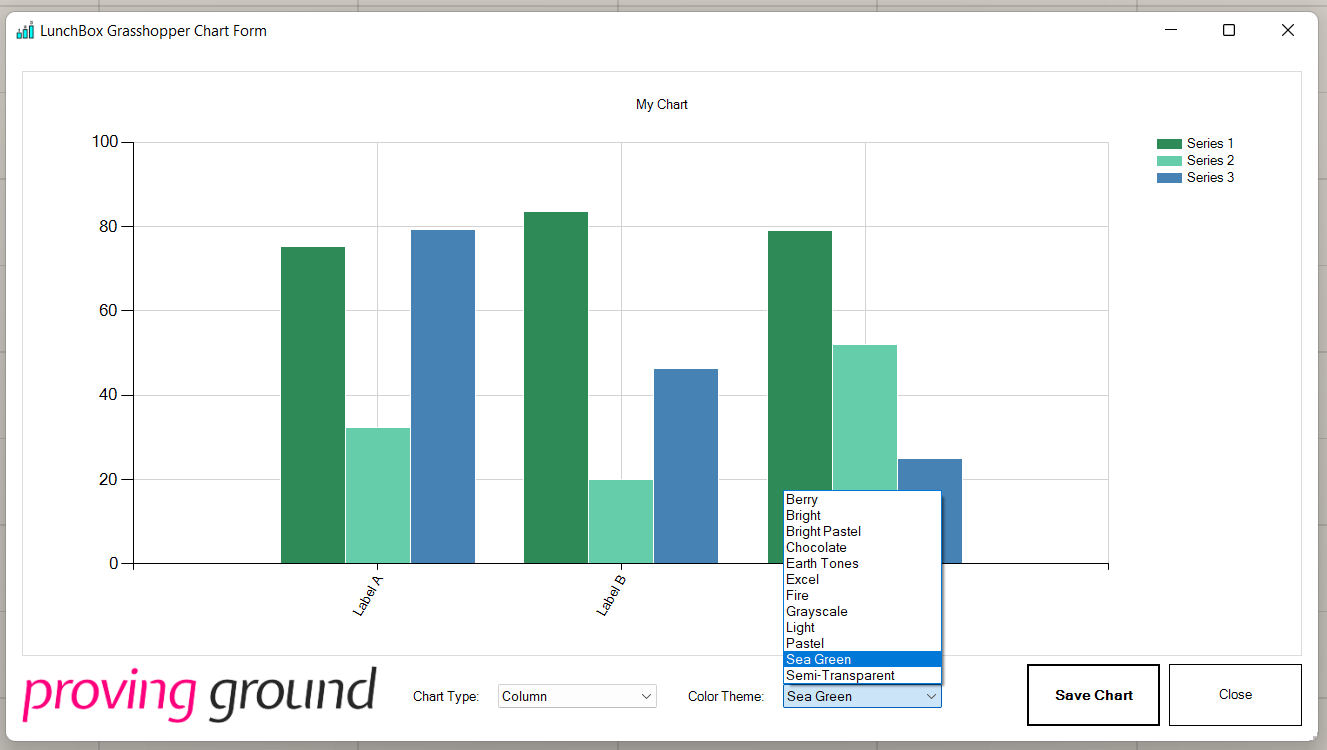Click the LunchBox chart icon in the title bar

click(x=23, y=30)
